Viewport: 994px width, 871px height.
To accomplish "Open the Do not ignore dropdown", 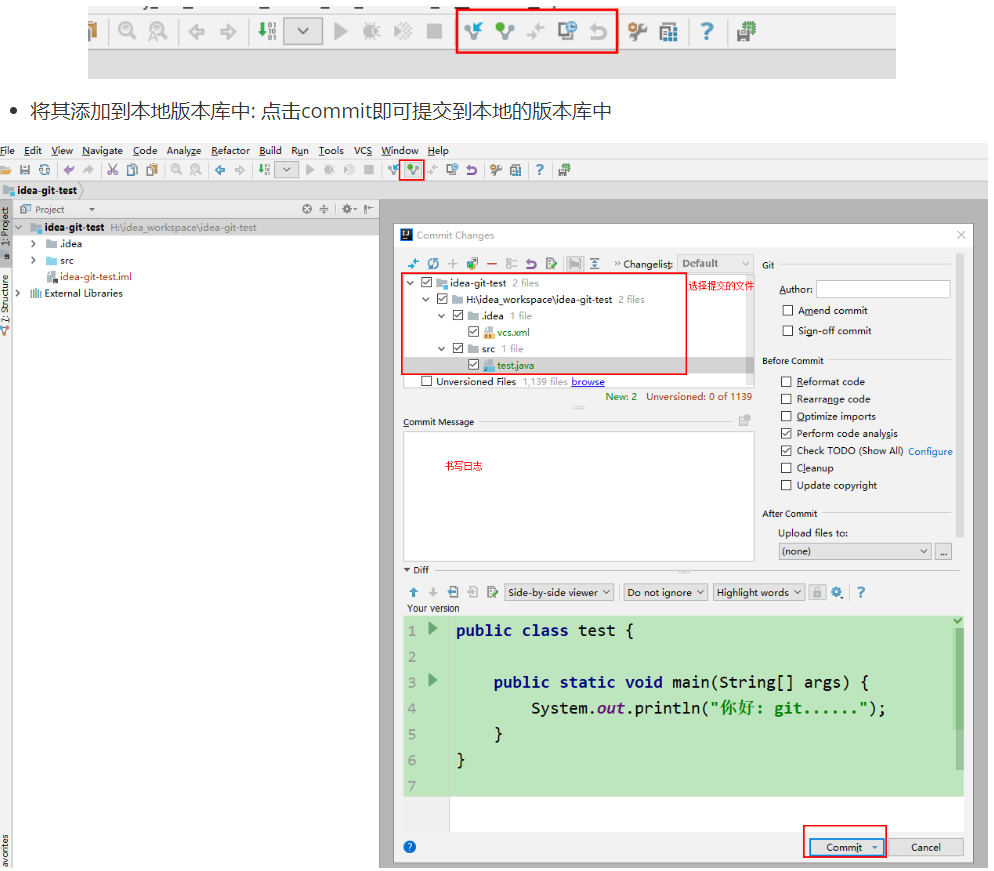I will pos(666,592).
